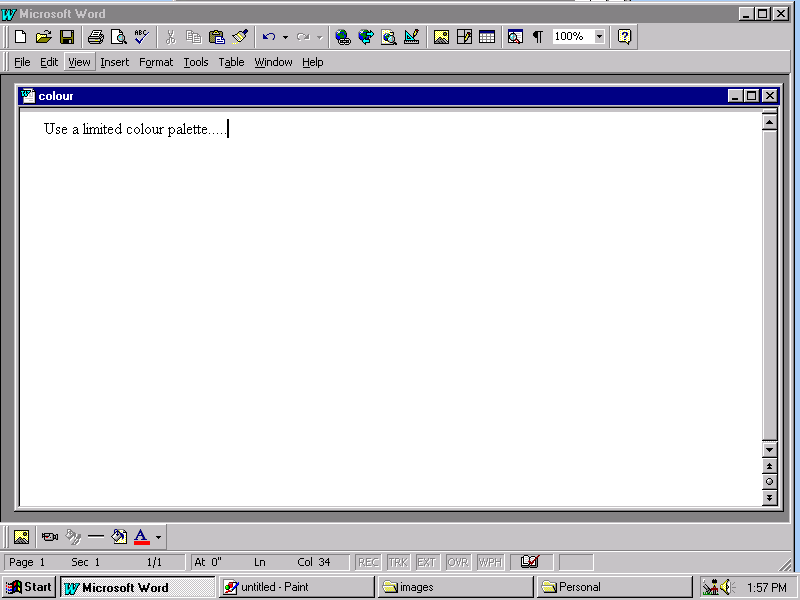Open undo history dropdown arrow
Viewport: 800px width, 600px height.
click(285, 37)
